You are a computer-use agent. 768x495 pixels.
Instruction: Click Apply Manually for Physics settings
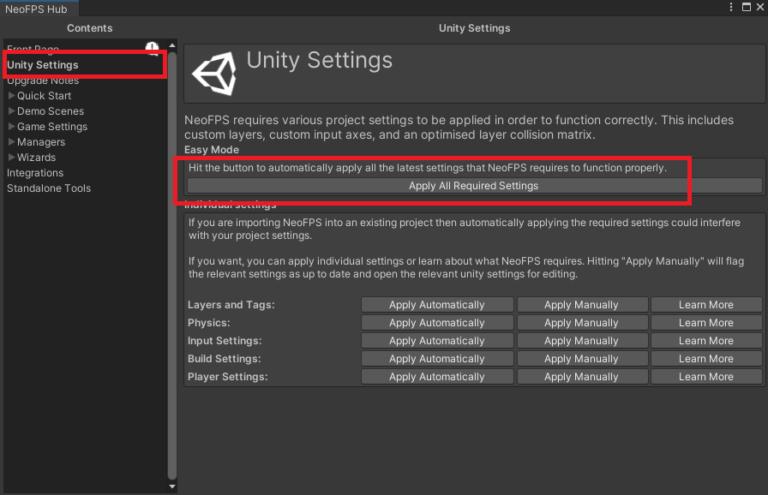point(581,323)
